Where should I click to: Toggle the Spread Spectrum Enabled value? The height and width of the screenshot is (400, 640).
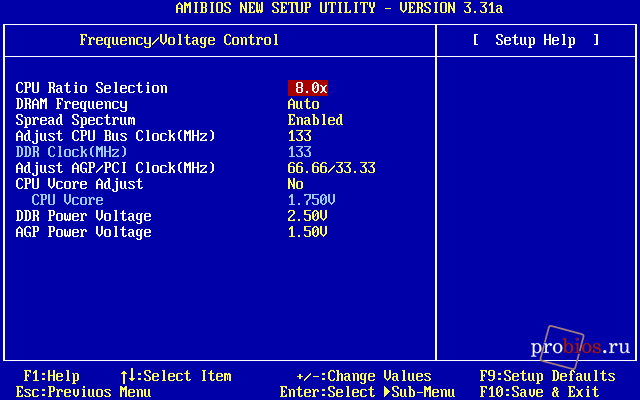click(315, 120)
